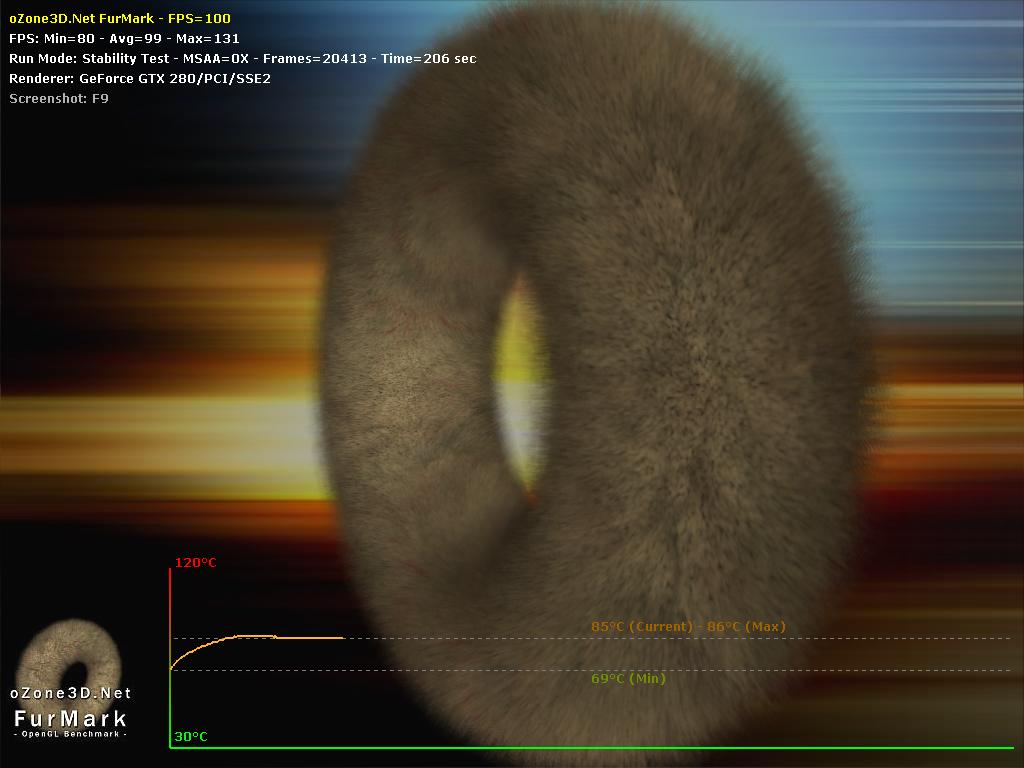Screen dimensions: 1024x768
Task: Click the 120°C red axis label
Action: (195, 562)
